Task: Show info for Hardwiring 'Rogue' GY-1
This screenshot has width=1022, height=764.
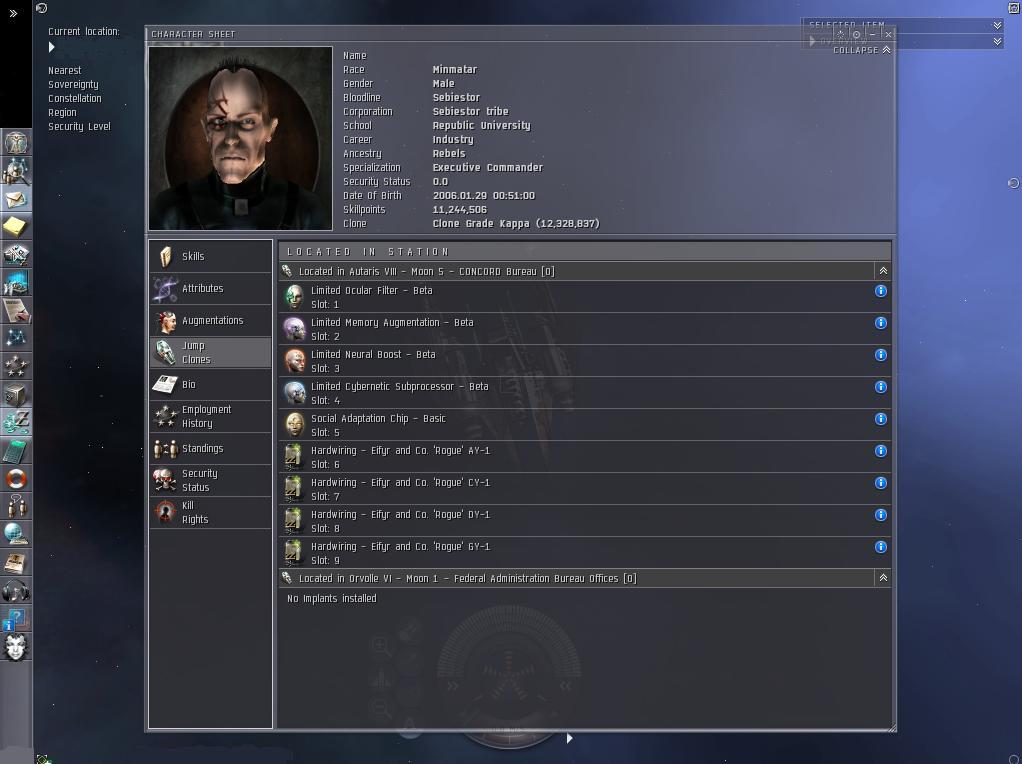Action: (881, 546)
